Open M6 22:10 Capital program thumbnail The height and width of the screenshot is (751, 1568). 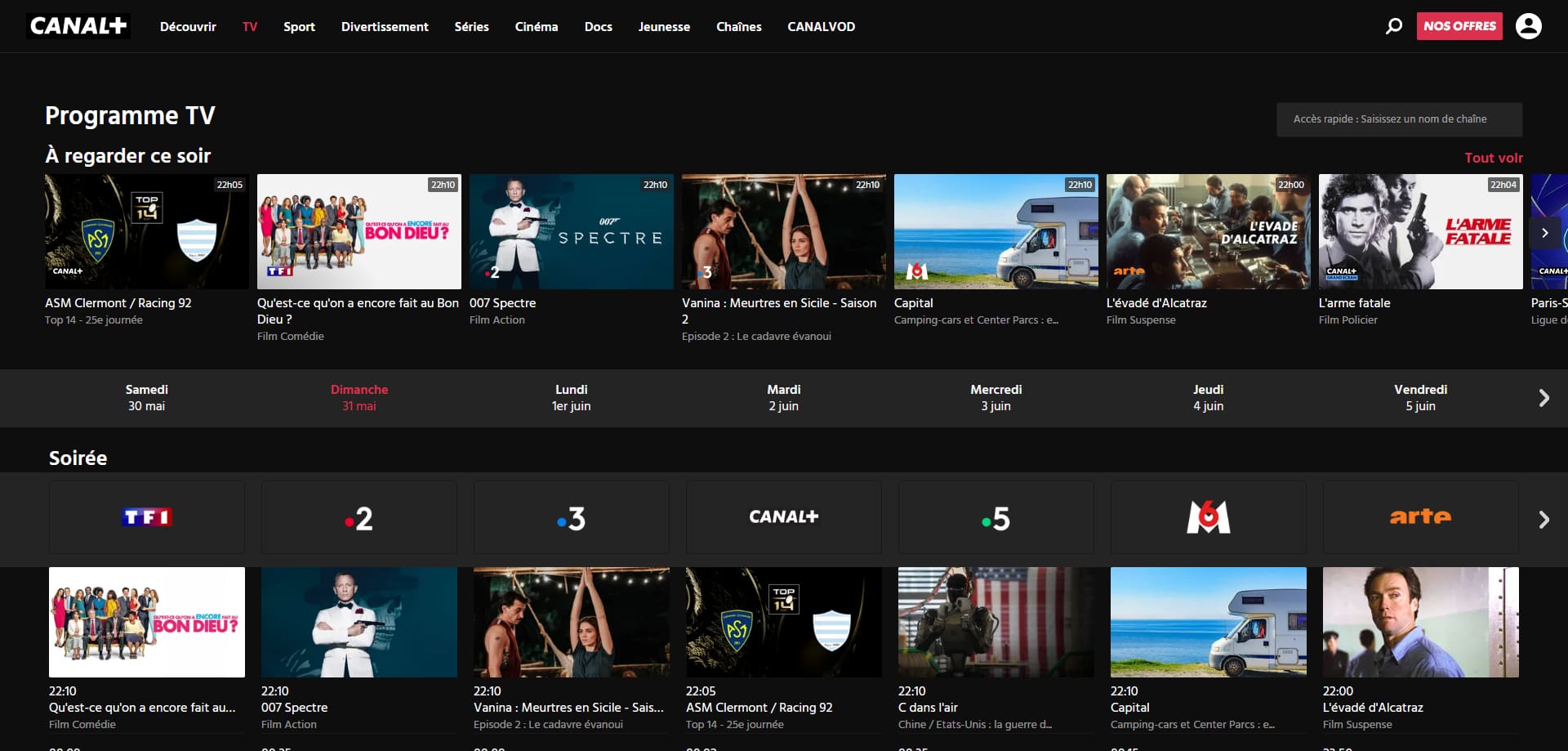pyautogui.click(x=1209, y=622)
